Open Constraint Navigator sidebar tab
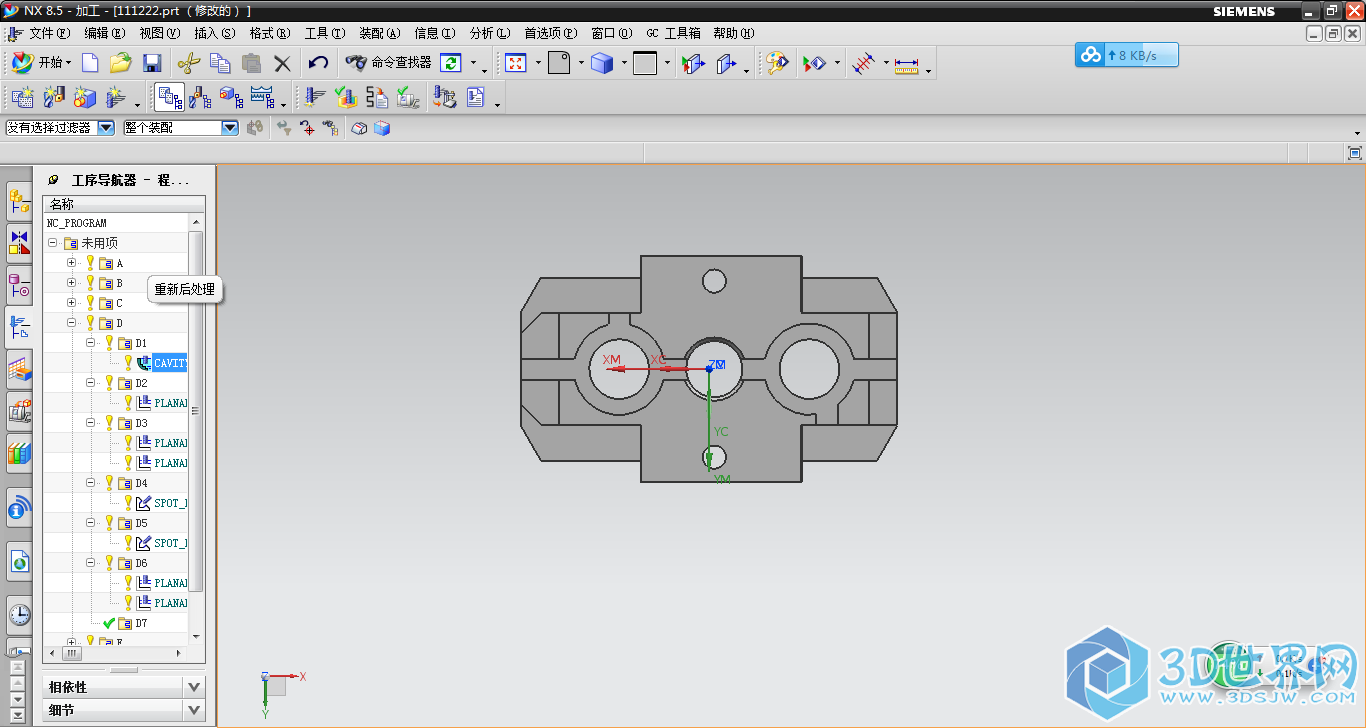The width and height of the screenshot is (1366, 728). (x=19, y=243)
